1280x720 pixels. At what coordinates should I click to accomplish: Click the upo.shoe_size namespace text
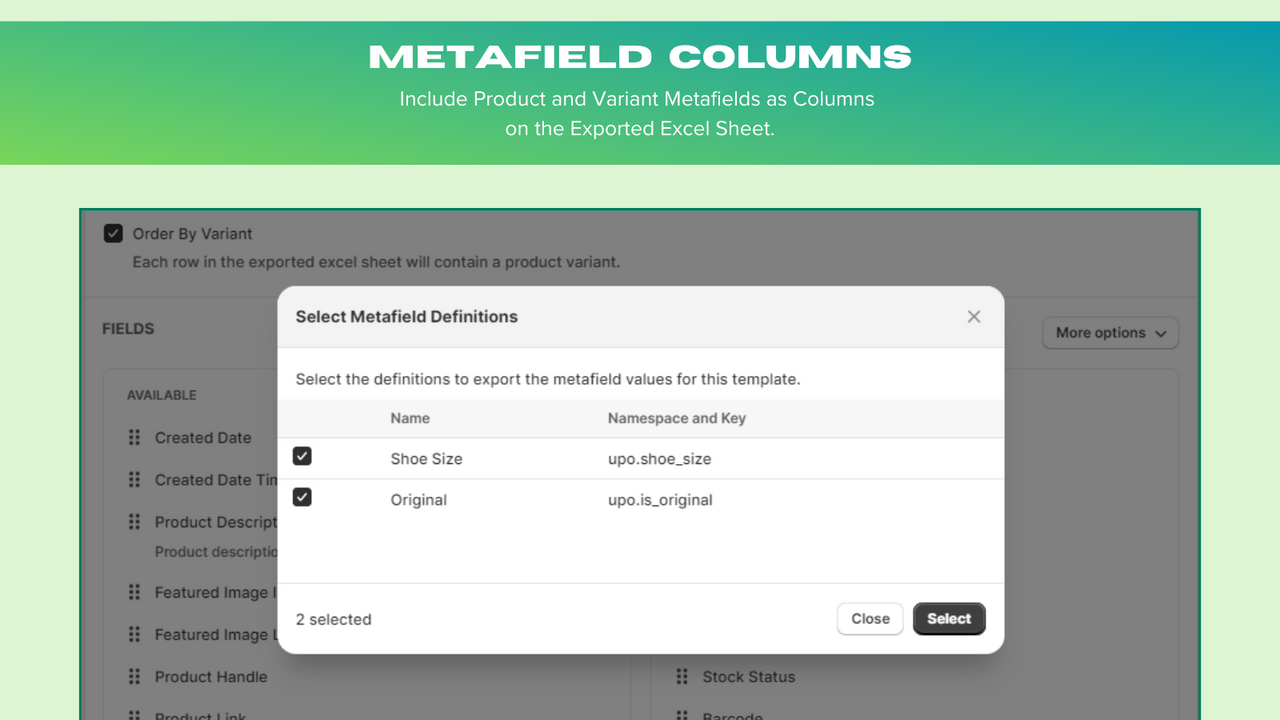tap(660, 458)
